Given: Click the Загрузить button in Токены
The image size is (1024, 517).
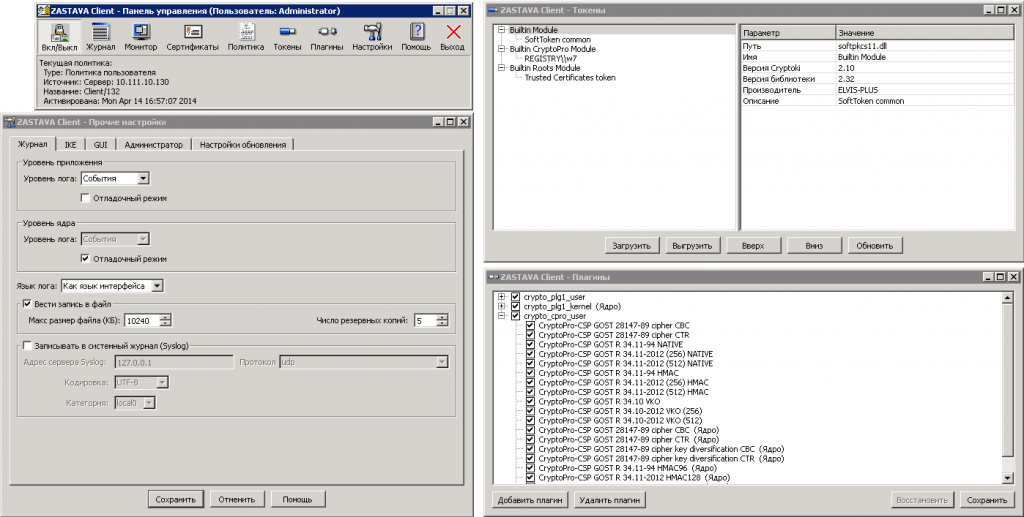Looking at the screenshot, I should point(632,246).
